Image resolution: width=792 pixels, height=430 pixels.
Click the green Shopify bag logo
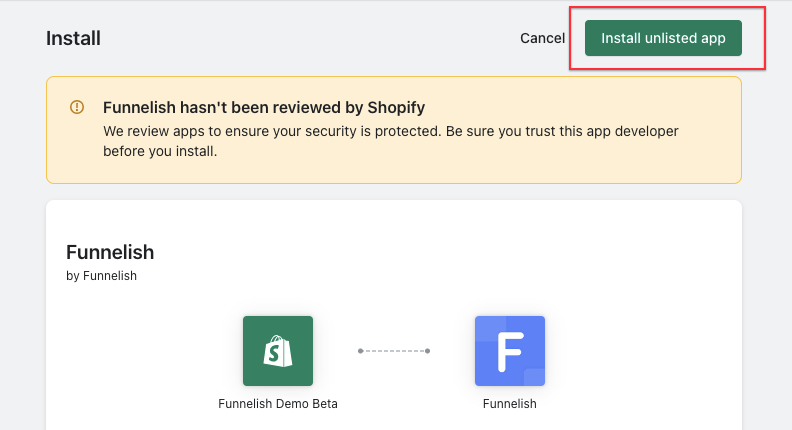pos(278,351)
